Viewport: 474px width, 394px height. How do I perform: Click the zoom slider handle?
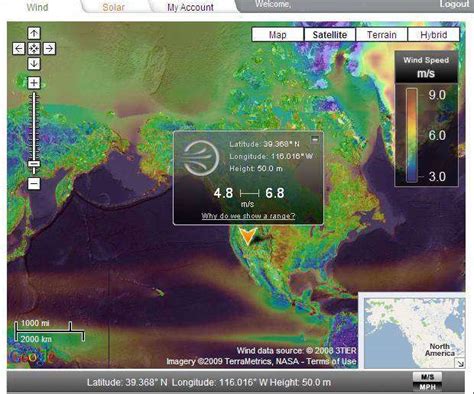tap(34, 164)
